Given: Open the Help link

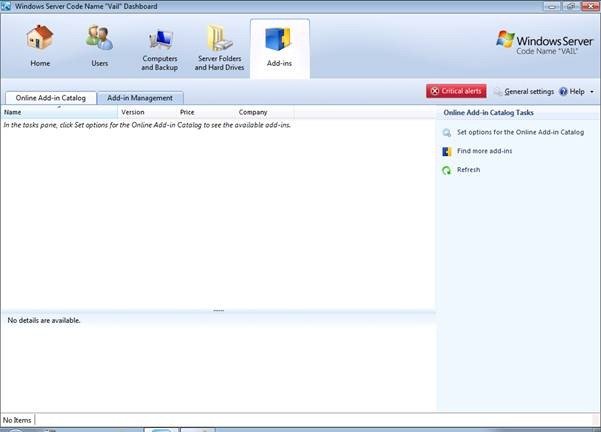Looking at the screenshot, I should [x=577, y=92].
